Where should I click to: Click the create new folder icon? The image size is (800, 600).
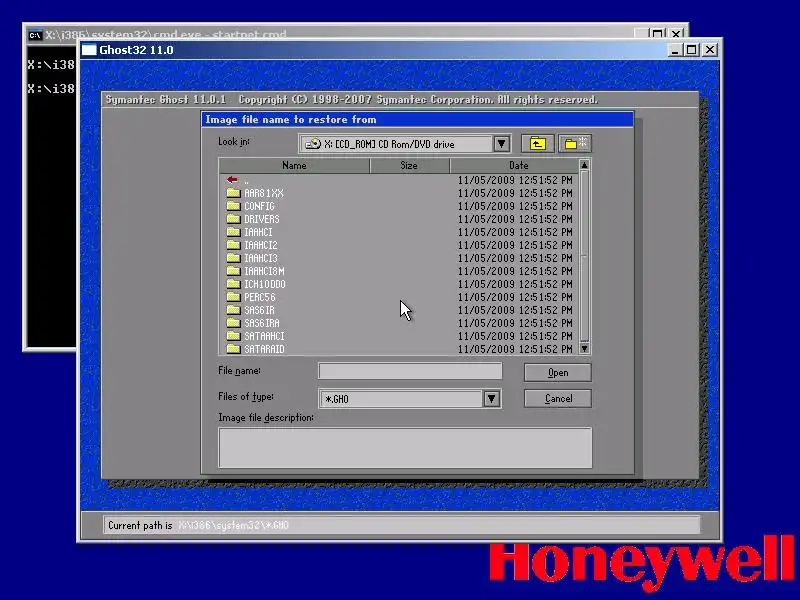coord(576,144)
